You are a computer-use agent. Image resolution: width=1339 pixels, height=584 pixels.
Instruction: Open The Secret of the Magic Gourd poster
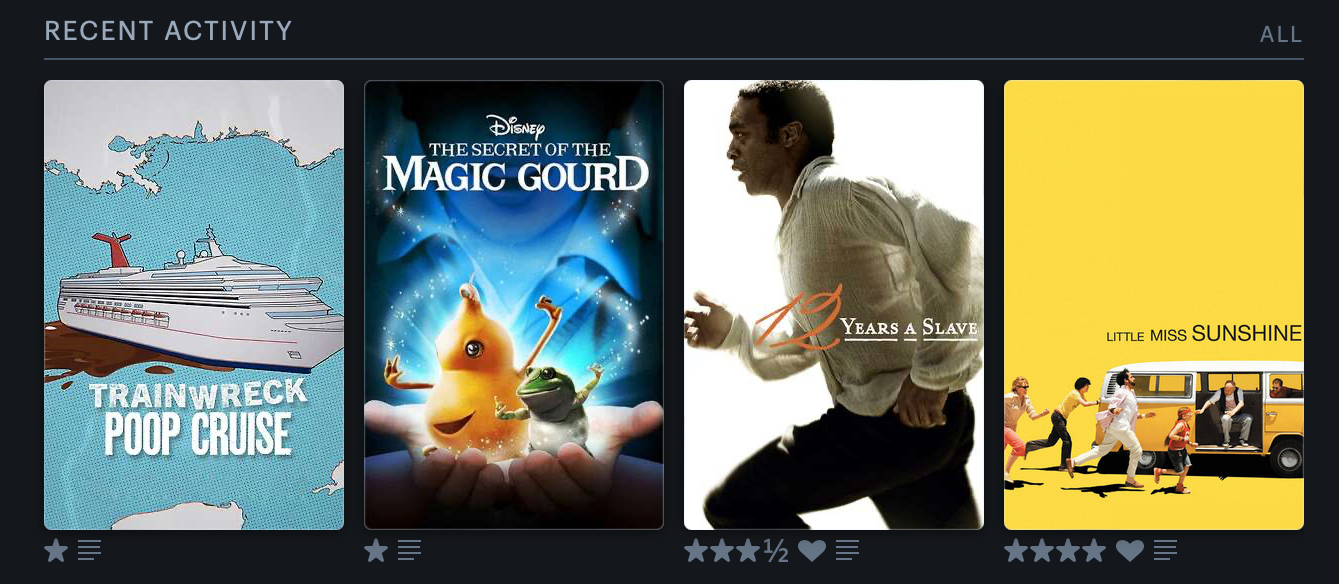pyautogui.click(x=514, y=305)
